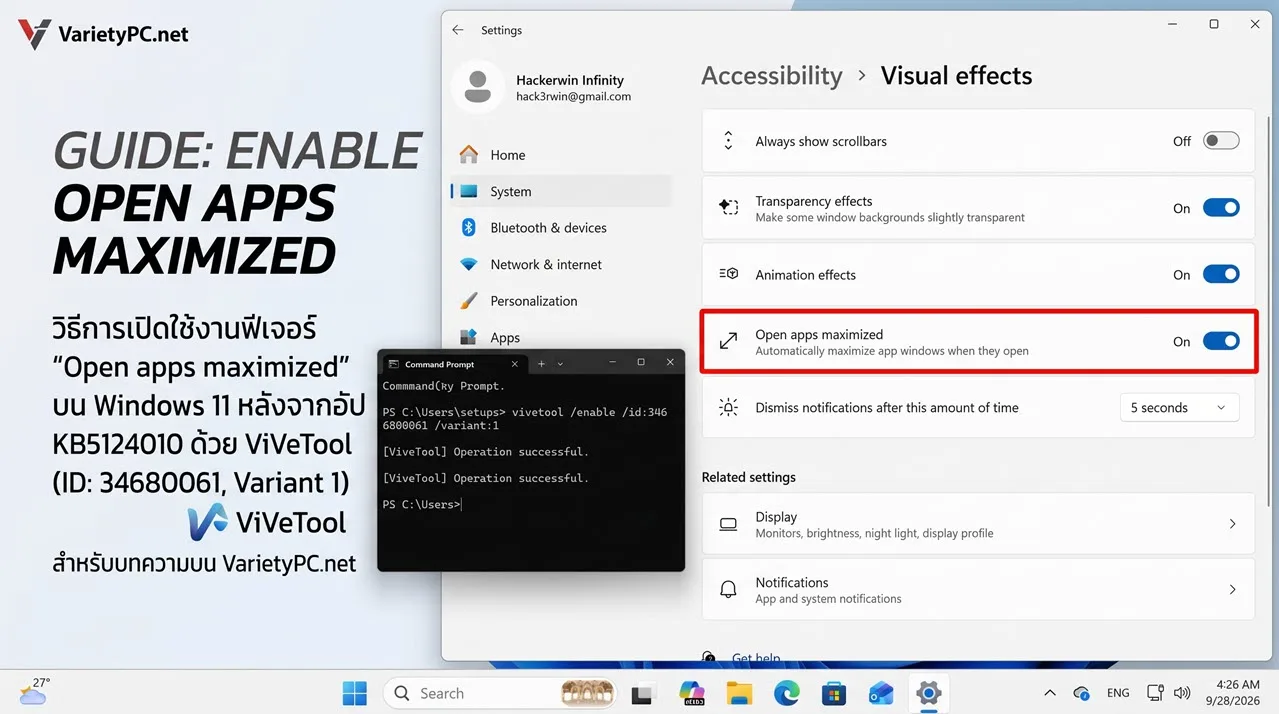Click the Animation effects icon
The width and height of the screenshot is (1279, 714).
point(728,274)
